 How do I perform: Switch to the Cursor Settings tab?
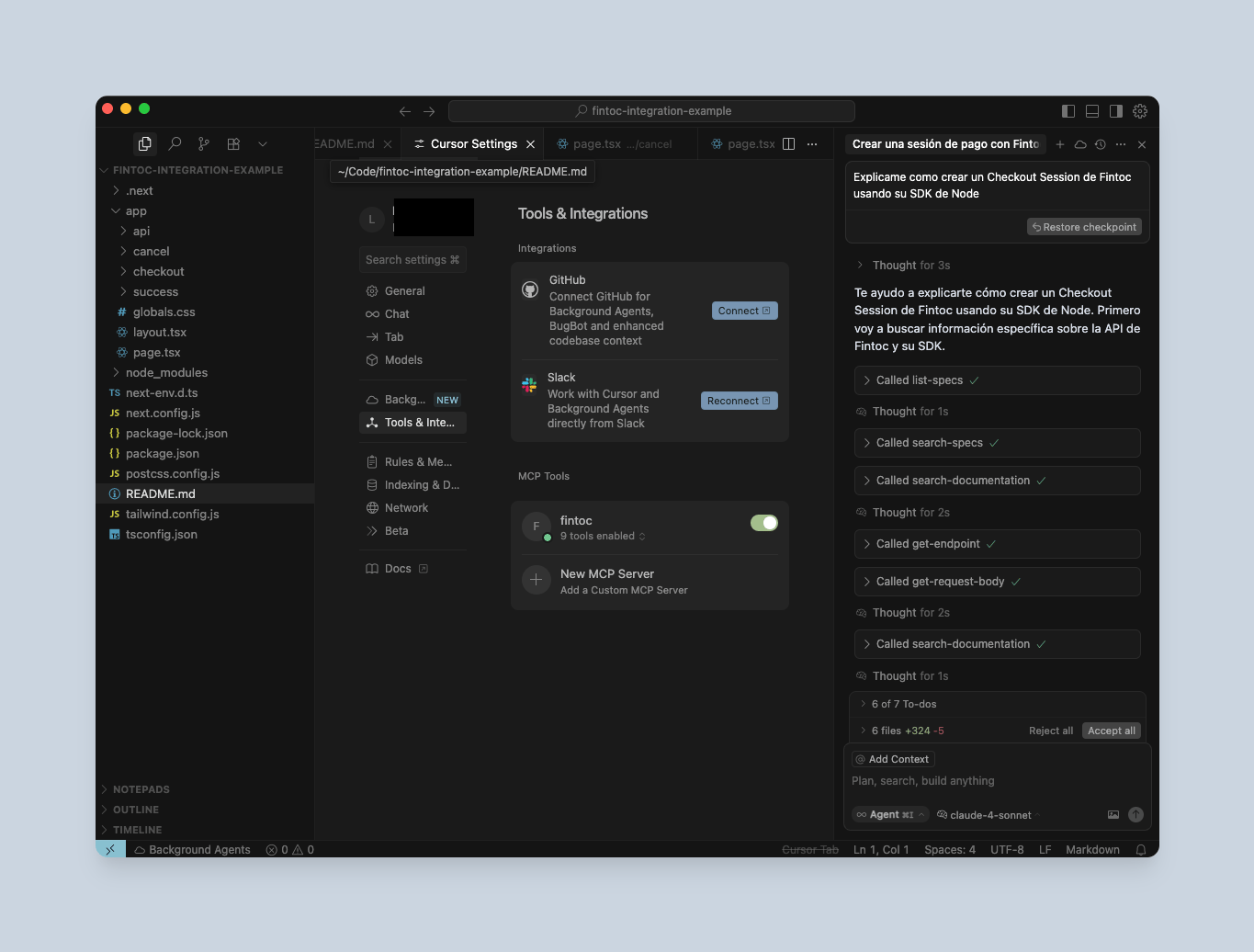click(x=474, y=144)
